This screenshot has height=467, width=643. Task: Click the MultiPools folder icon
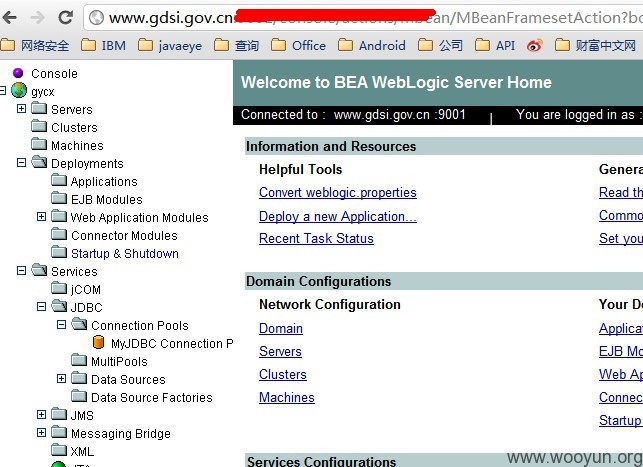click(79, 360)
